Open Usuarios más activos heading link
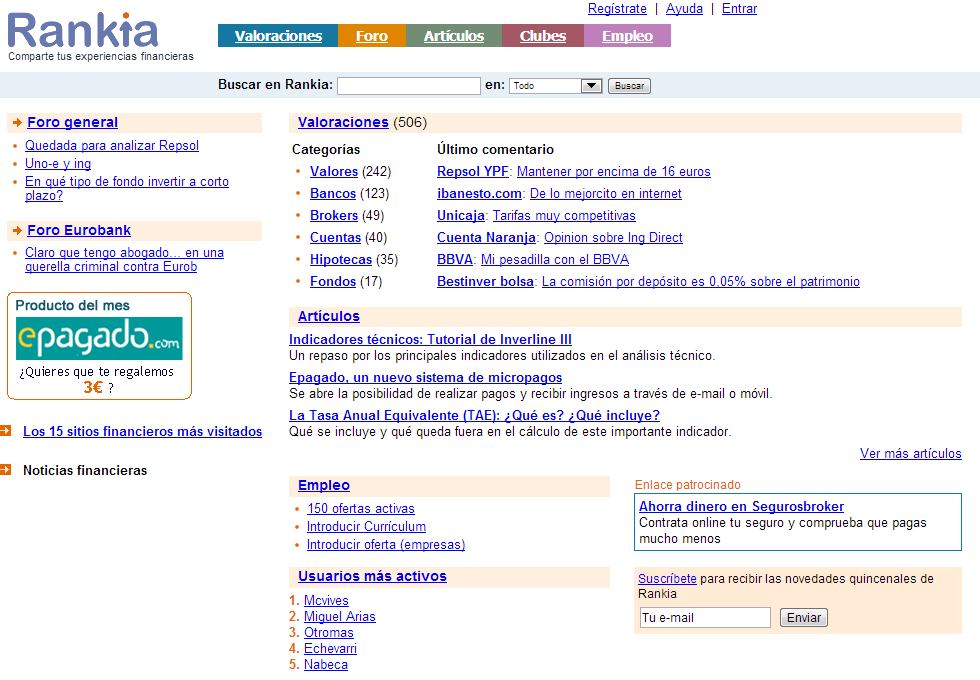This screenshot has width=980, height=680. point(372,576)
